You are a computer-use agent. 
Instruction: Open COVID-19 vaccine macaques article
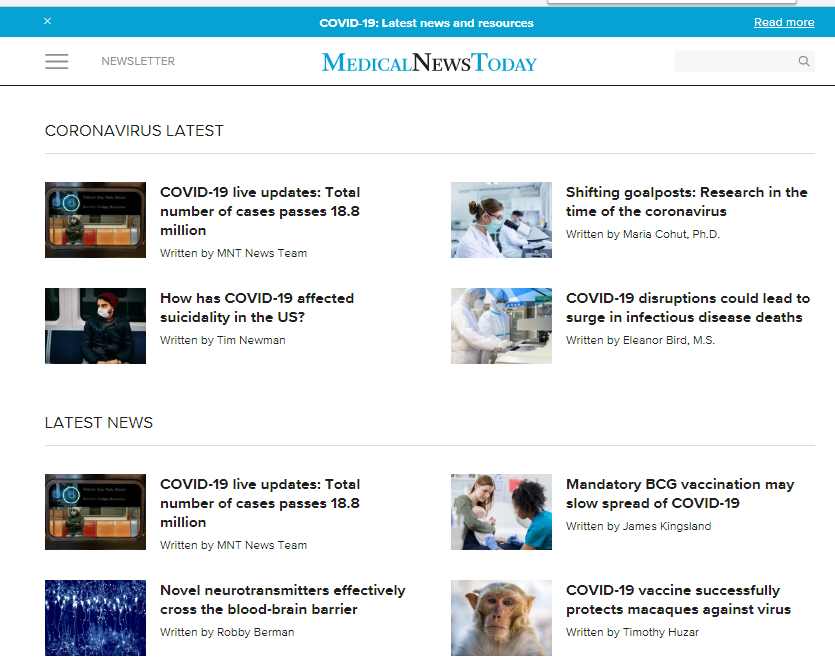point(678,599)
